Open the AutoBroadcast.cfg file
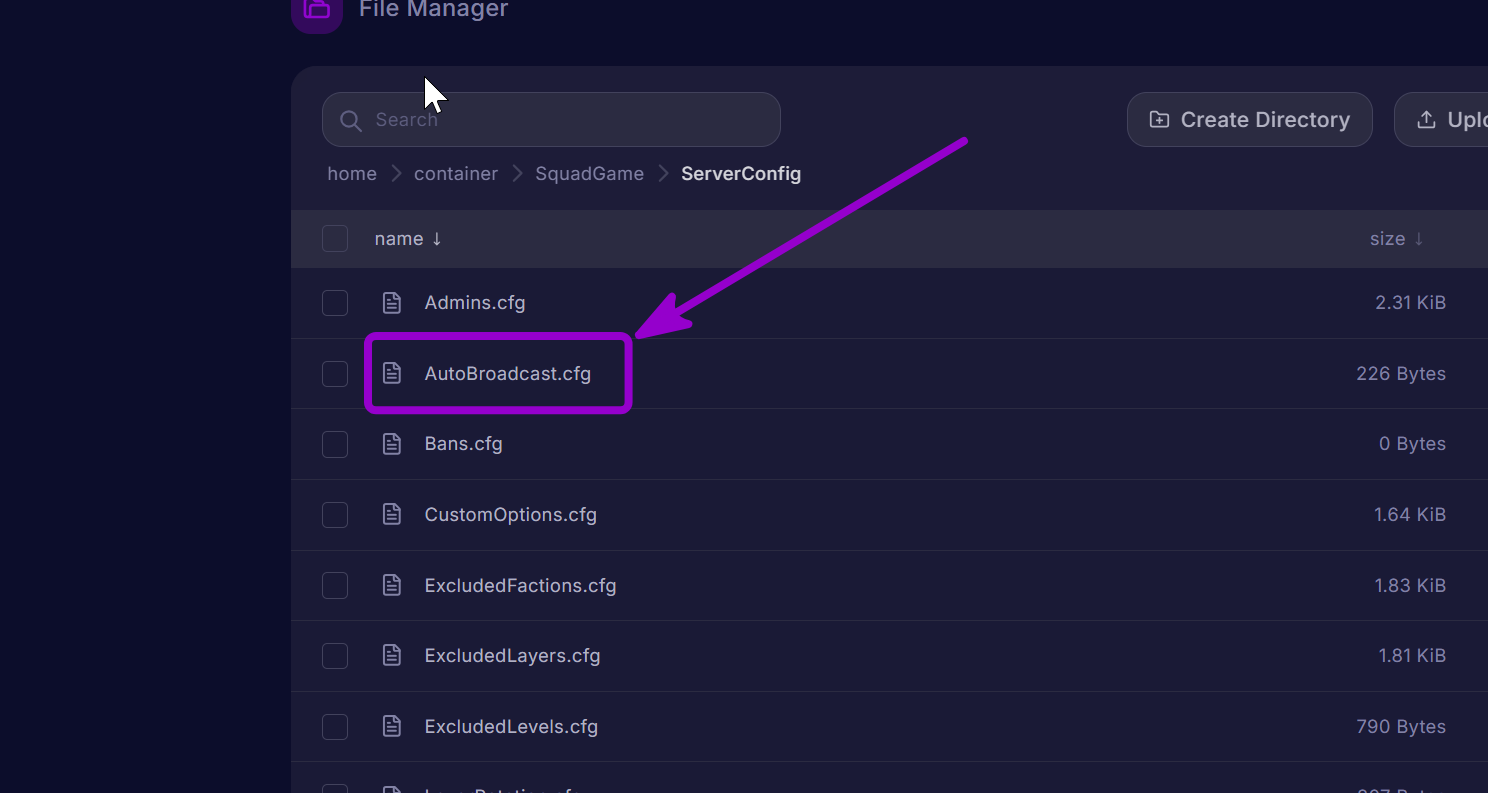The height and width of the screenshot is (793, 1488). point(508,374)
